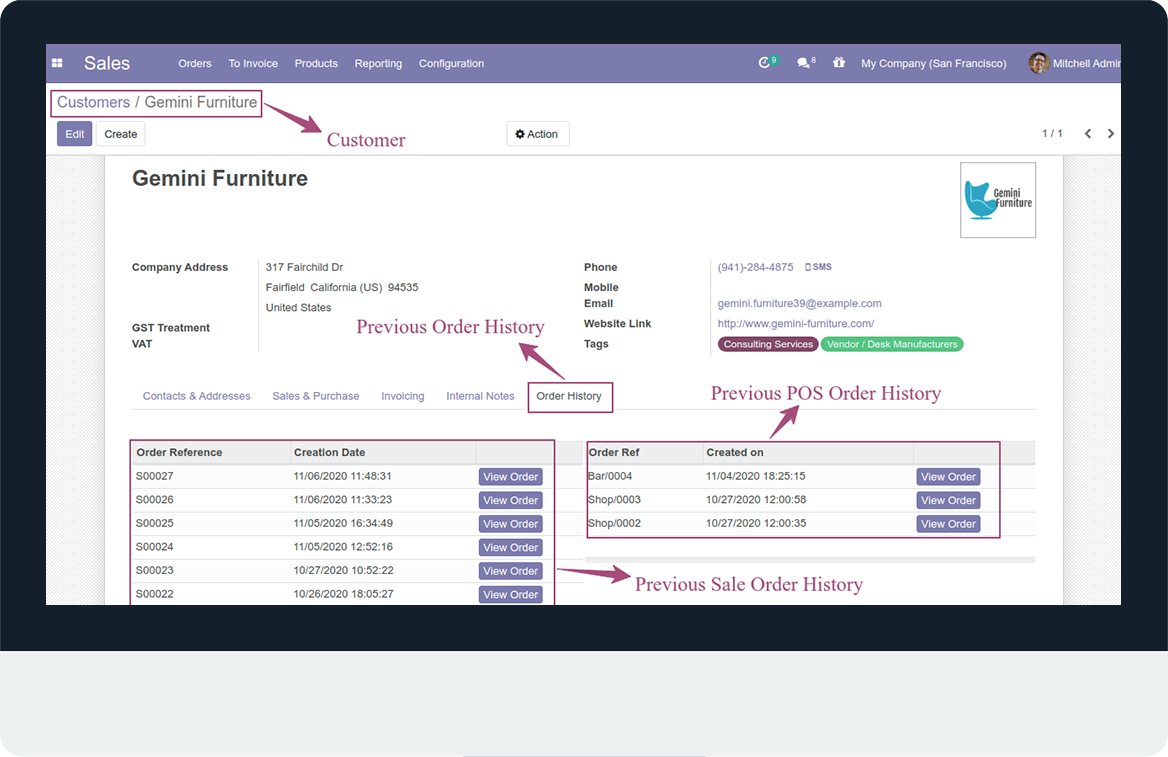The height and width of the screenshot is (757, 1168).
Task: Click the date 11/04/2020 18:25:15
Action: pos(755,476)
